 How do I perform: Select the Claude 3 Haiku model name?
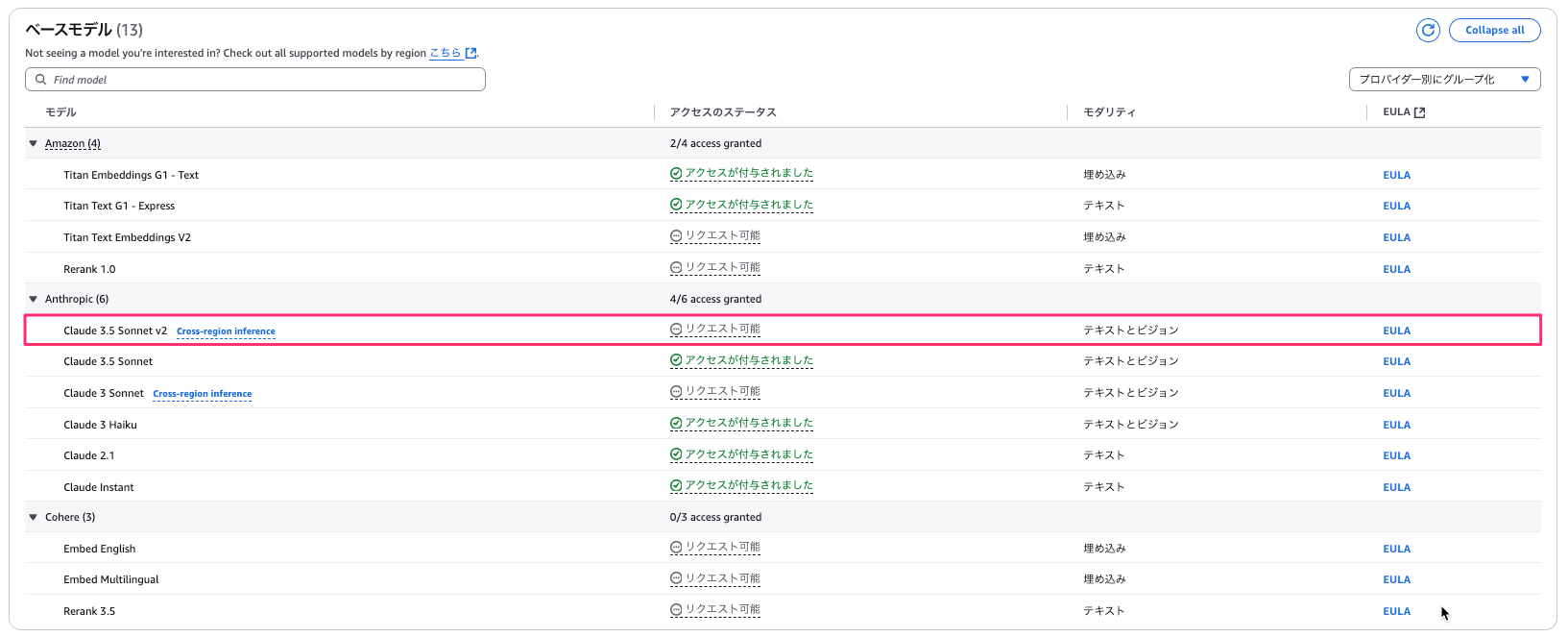point(100,425)
